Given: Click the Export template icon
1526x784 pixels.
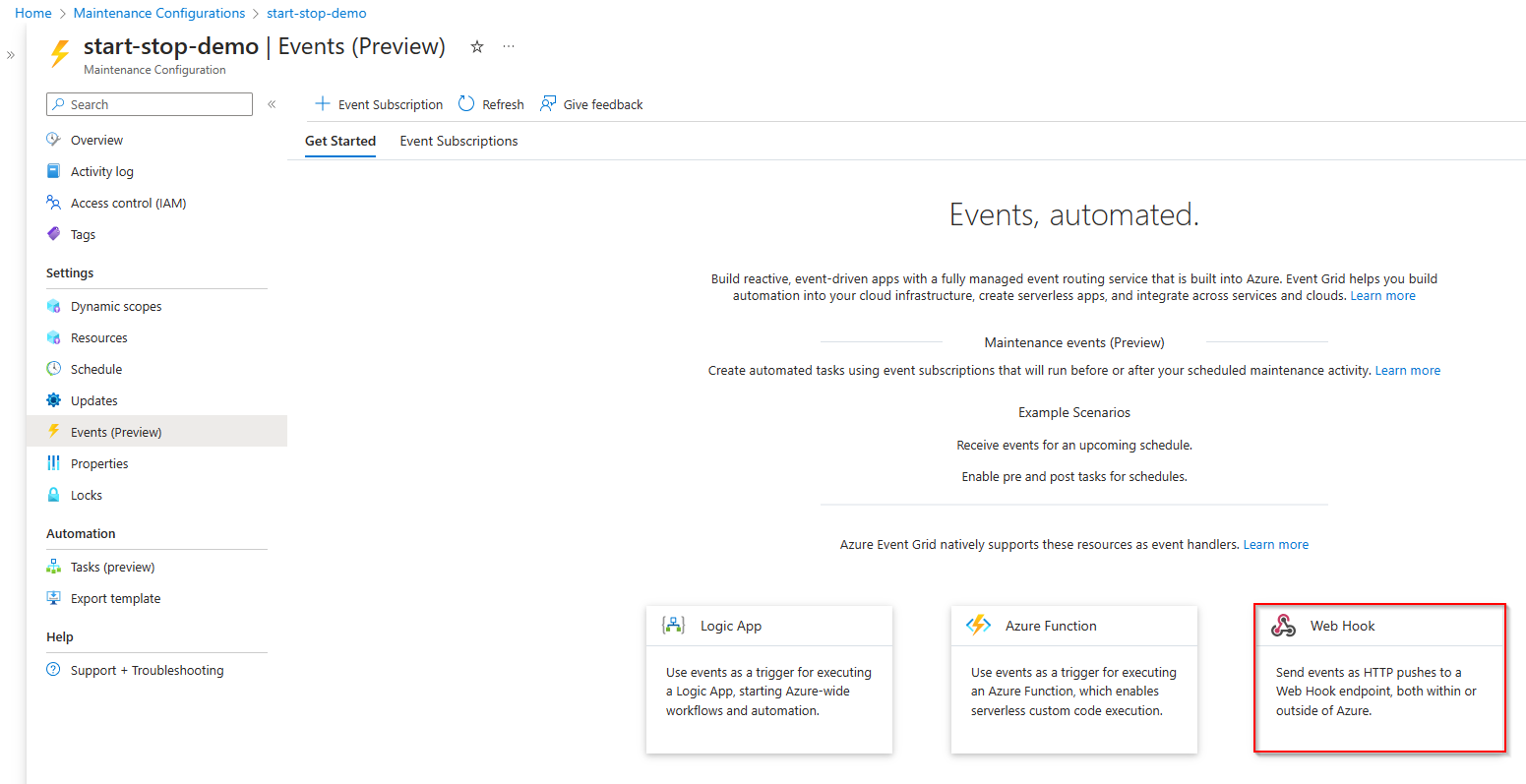Looking at the screenshot, I should point(54,598).
